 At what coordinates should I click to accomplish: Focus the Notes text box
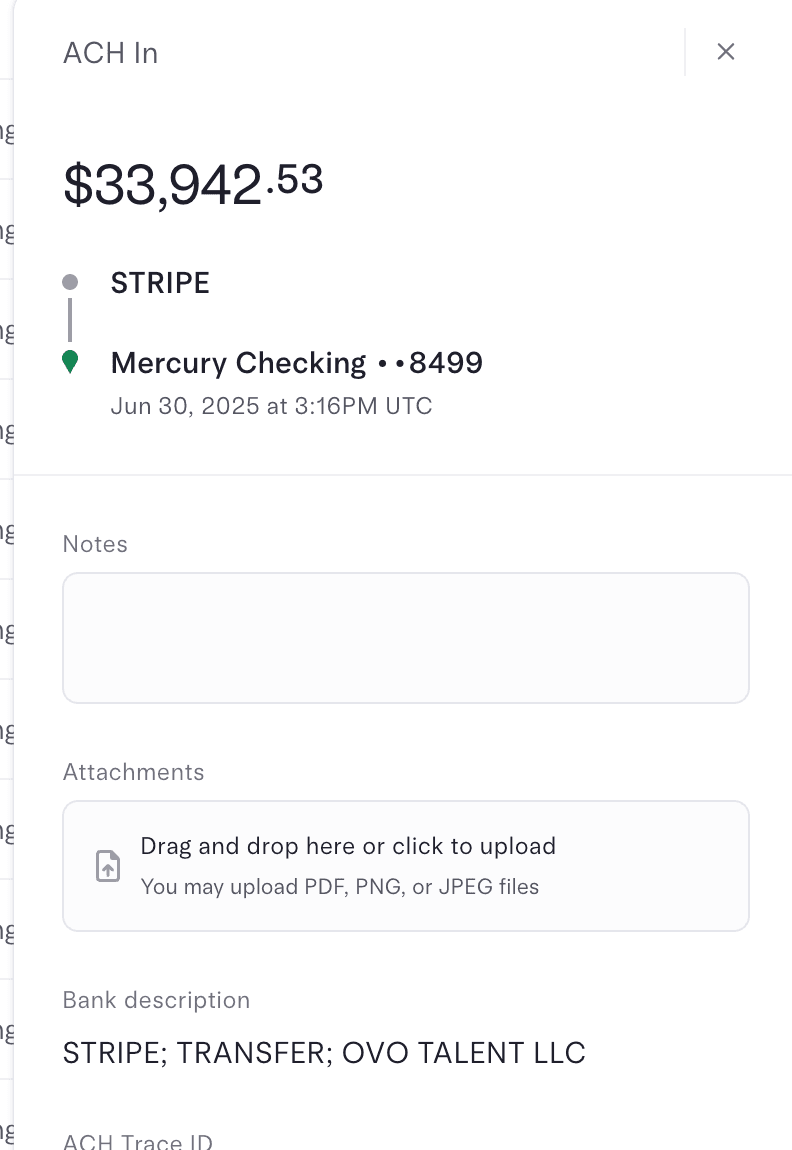[405, 638]
